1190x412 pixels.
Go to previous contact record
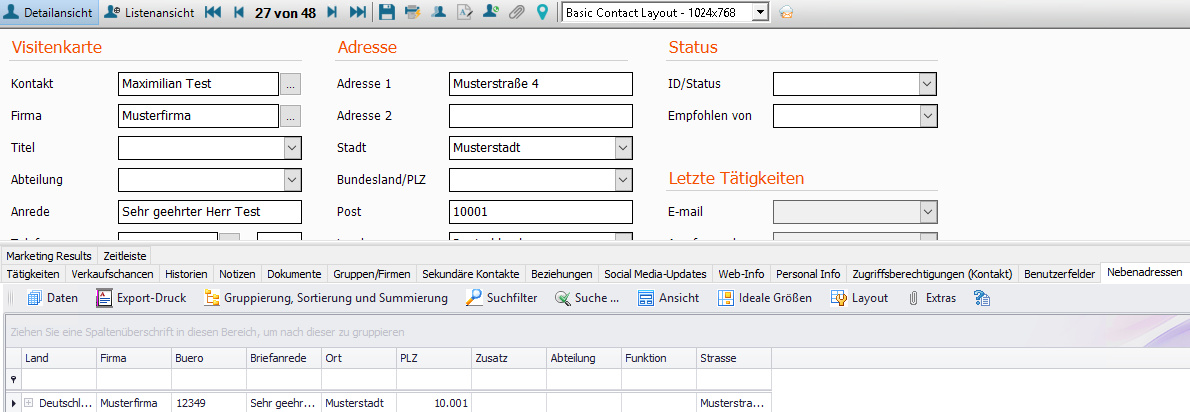[x=239, y=12]
